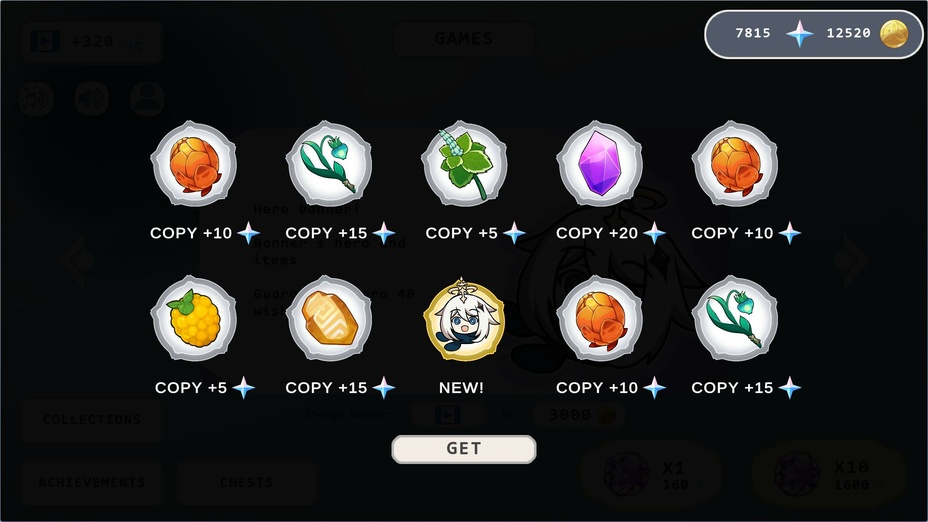Click the orange bud reward below the crystal
This screenshot has width=928, height=522.
point(600,319)
